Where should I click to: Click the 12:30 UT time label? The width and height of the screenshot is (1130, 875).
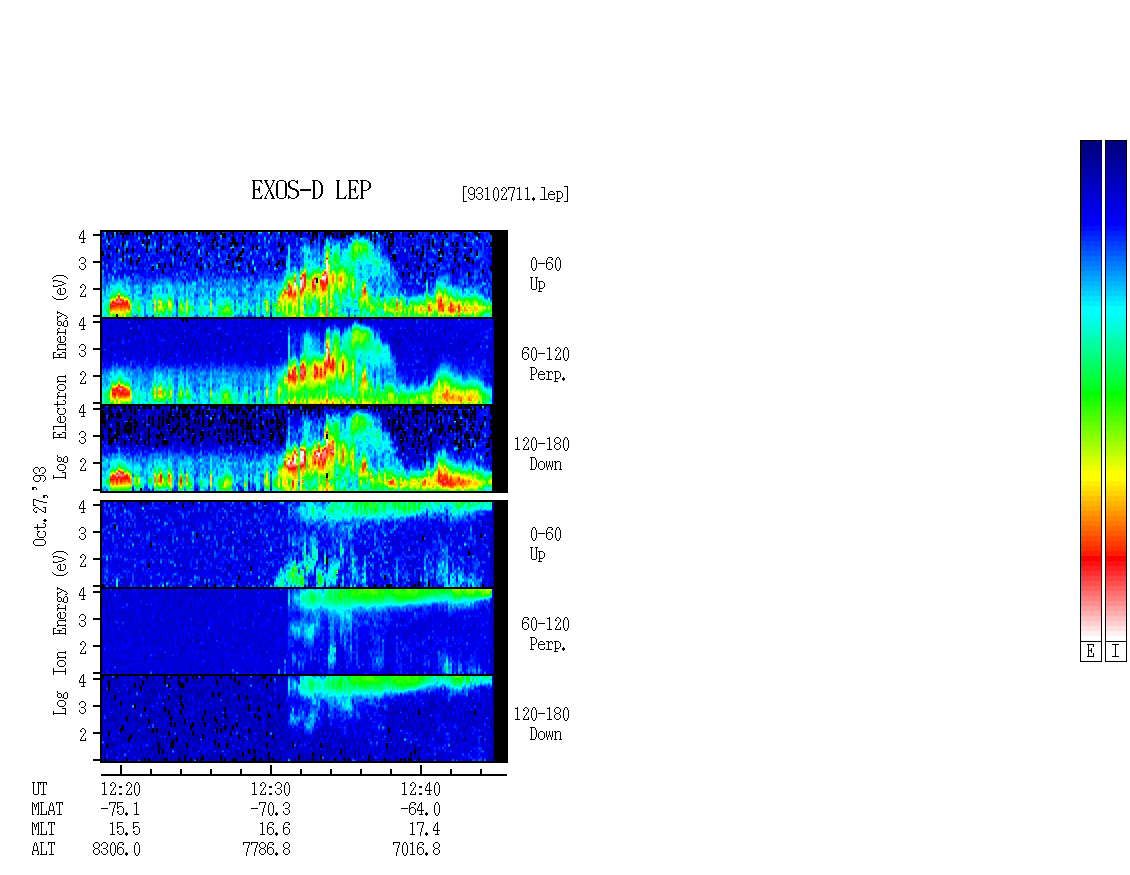(270, 789)
